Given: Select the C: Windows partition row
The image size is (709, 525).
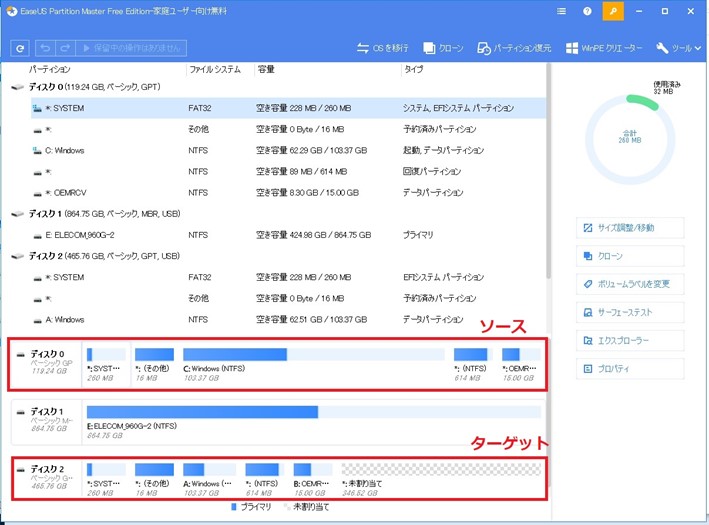Looking at the screenshot, I should 288,151.
